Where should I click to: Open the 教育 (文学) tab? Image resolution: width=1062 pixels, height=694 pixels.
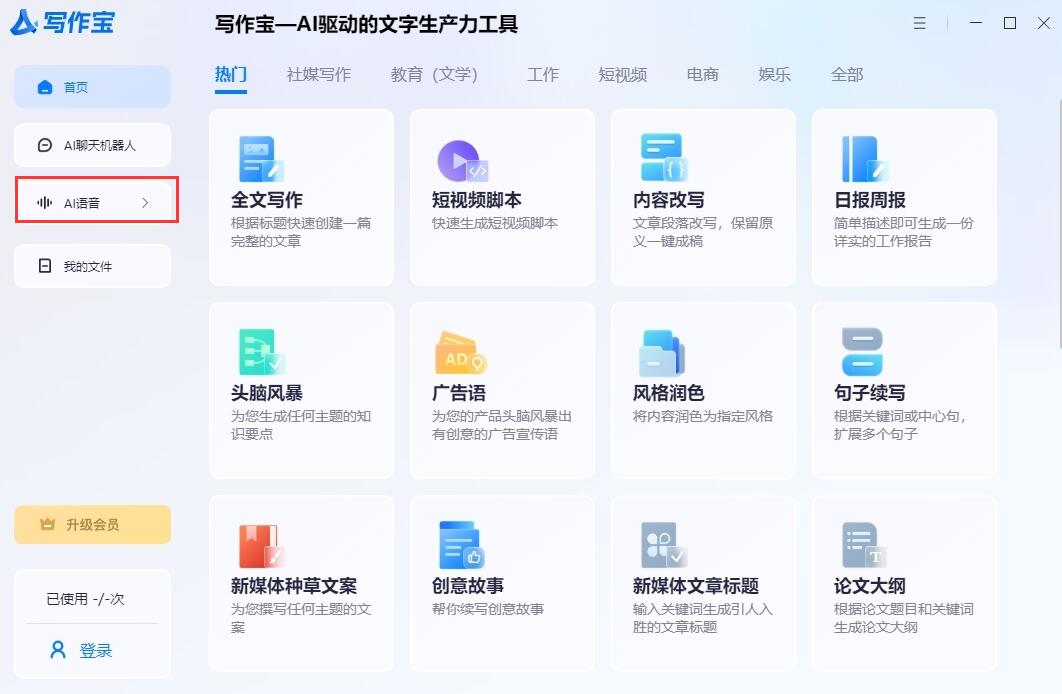click(434, 74)
